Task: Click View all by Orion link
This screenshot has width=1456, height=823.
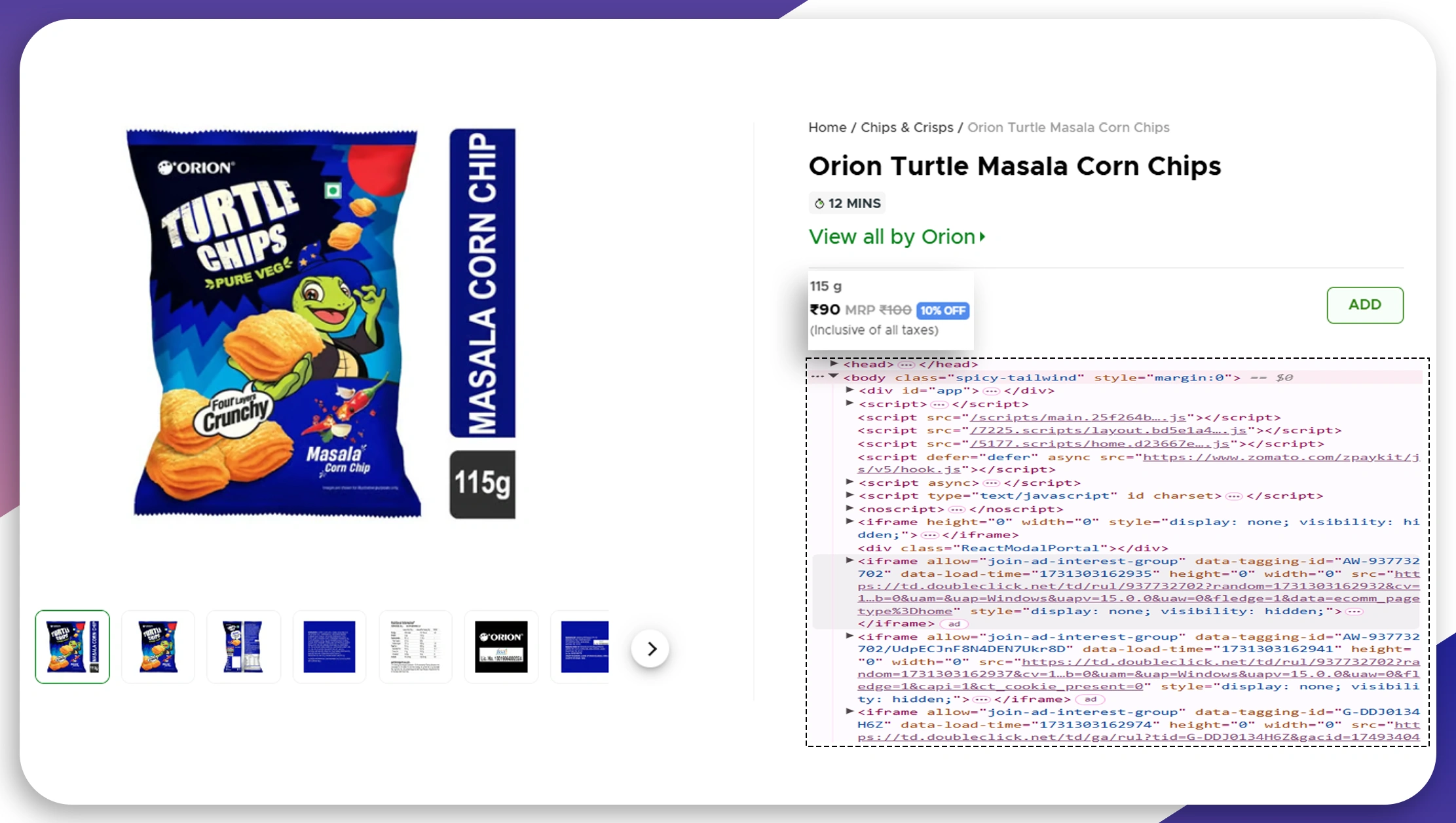Action: click(x=896, y=236)
